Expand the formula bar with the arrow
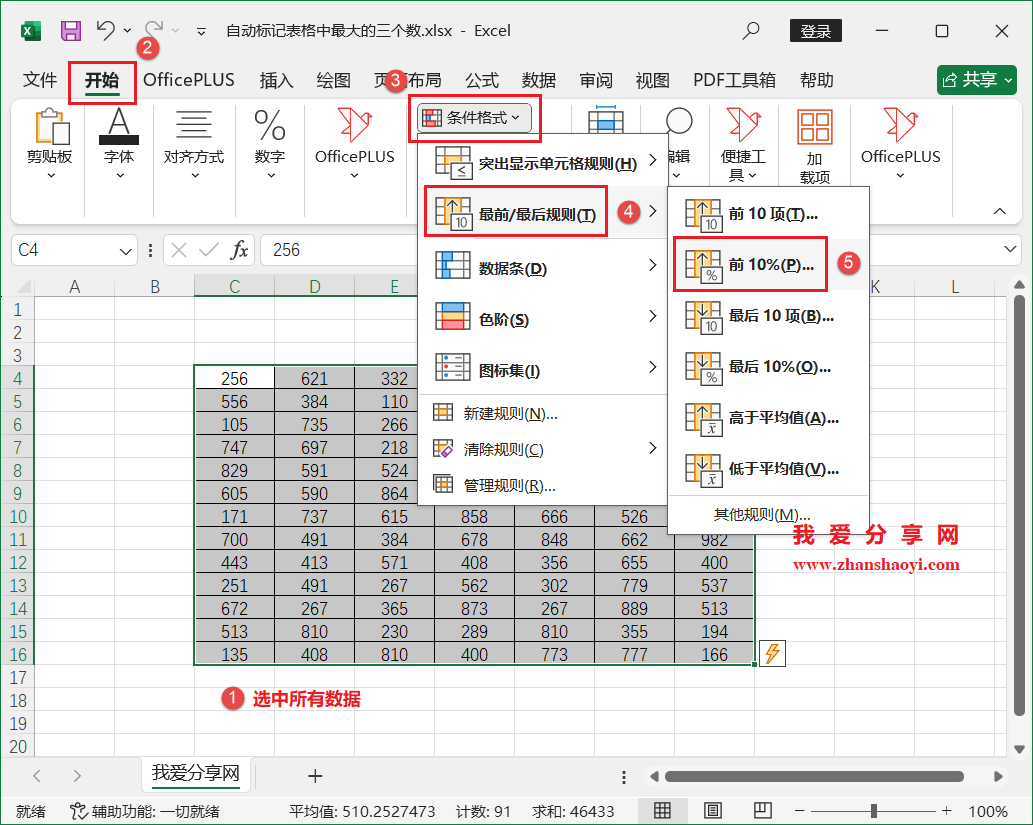This screenshot has width=1033, height=825. pos(1009,249)
